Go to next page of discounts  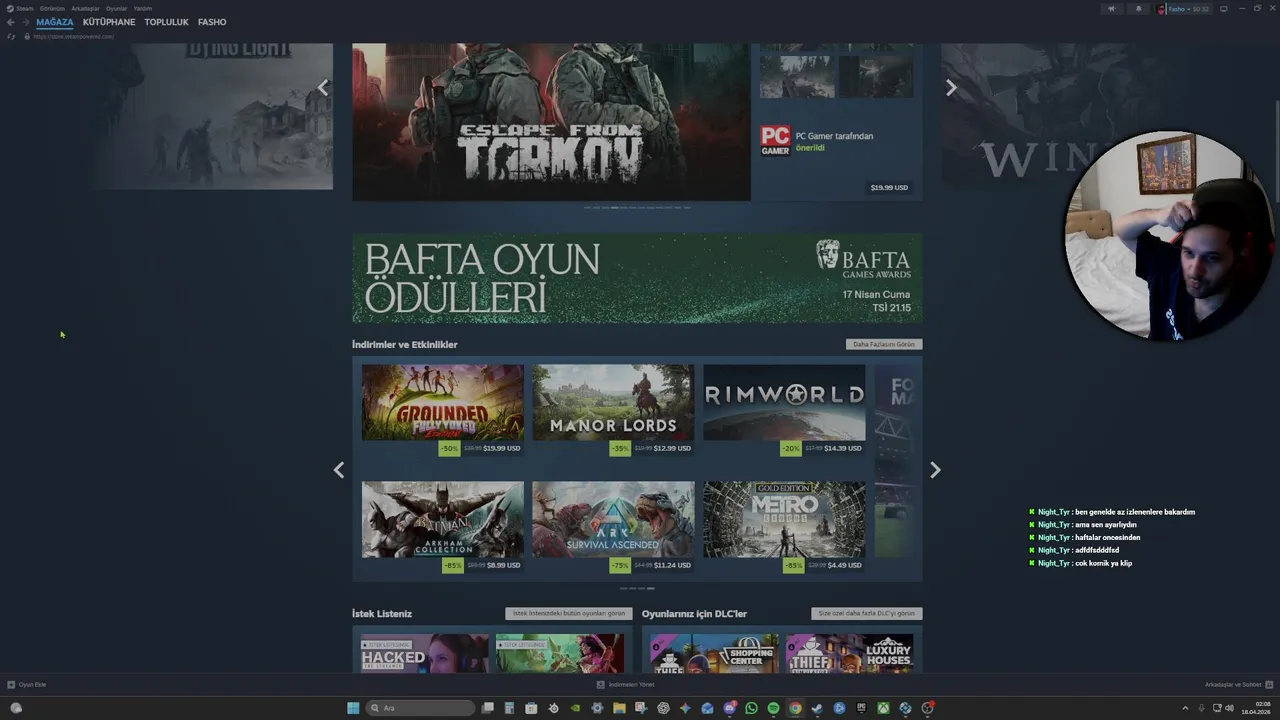[x=935, y=470]
